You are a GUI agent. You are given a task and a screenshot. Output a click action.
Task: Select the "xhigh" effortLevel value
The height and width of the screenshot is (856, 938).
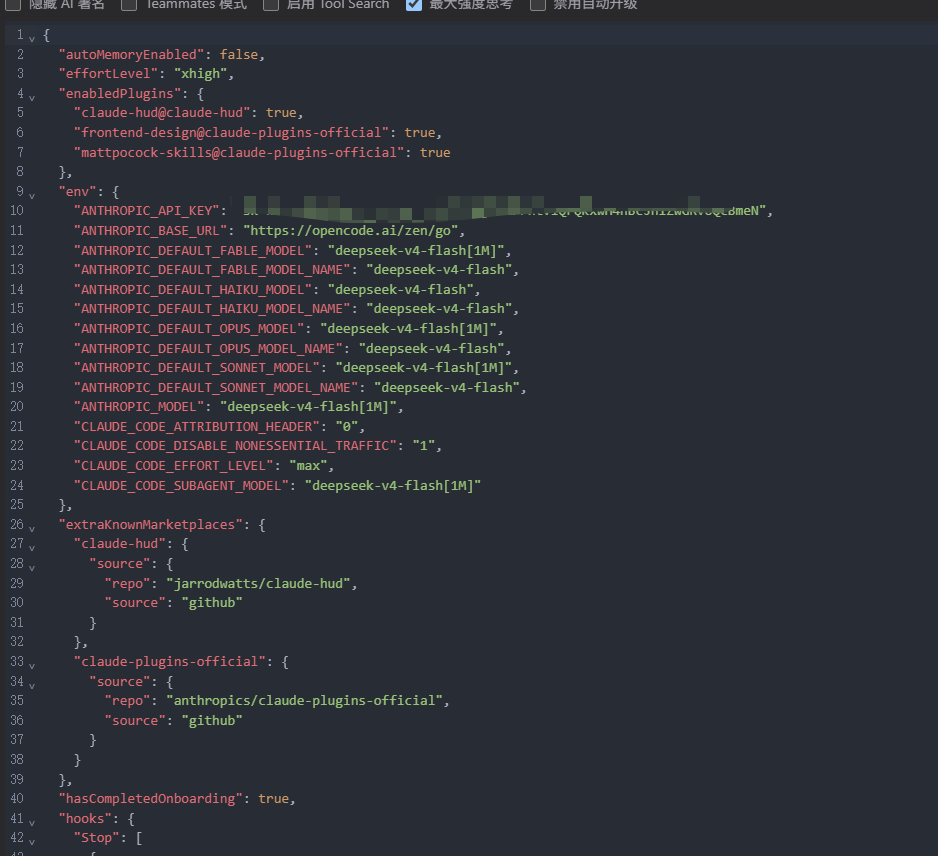200,74
